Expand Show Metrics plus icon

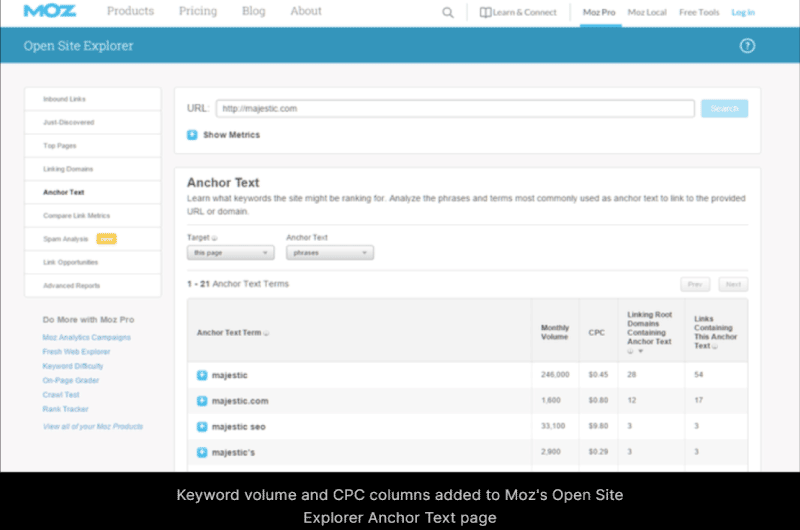click(x=192, y=135)
